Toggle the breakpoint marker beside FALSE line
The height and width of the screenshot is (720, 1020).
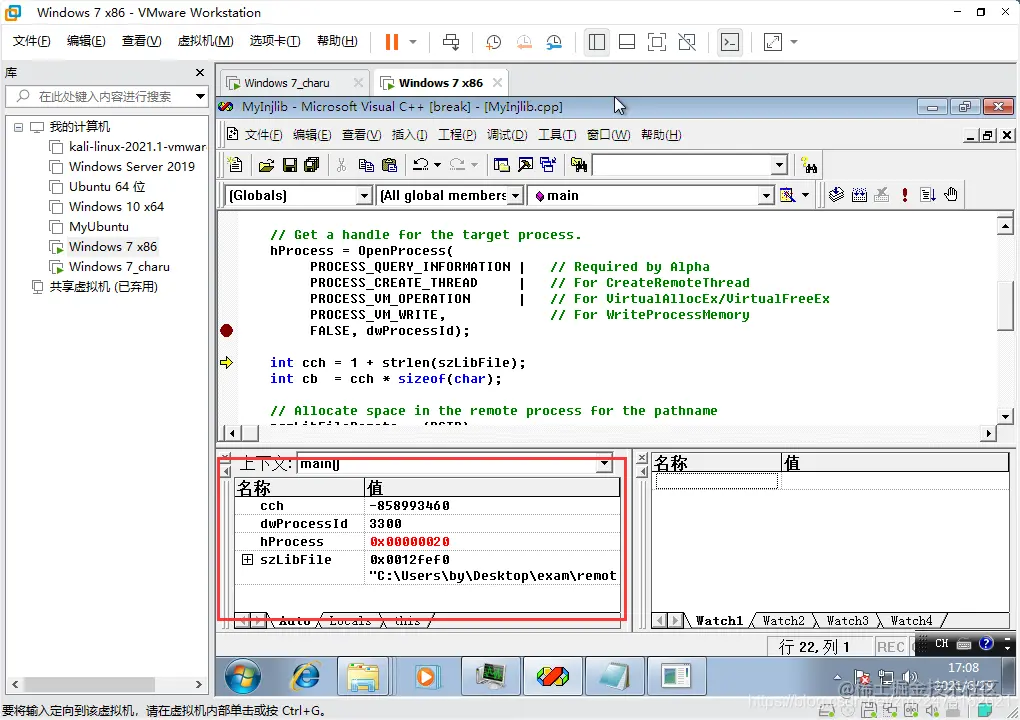pyautogui.click(x=226, y=330)
